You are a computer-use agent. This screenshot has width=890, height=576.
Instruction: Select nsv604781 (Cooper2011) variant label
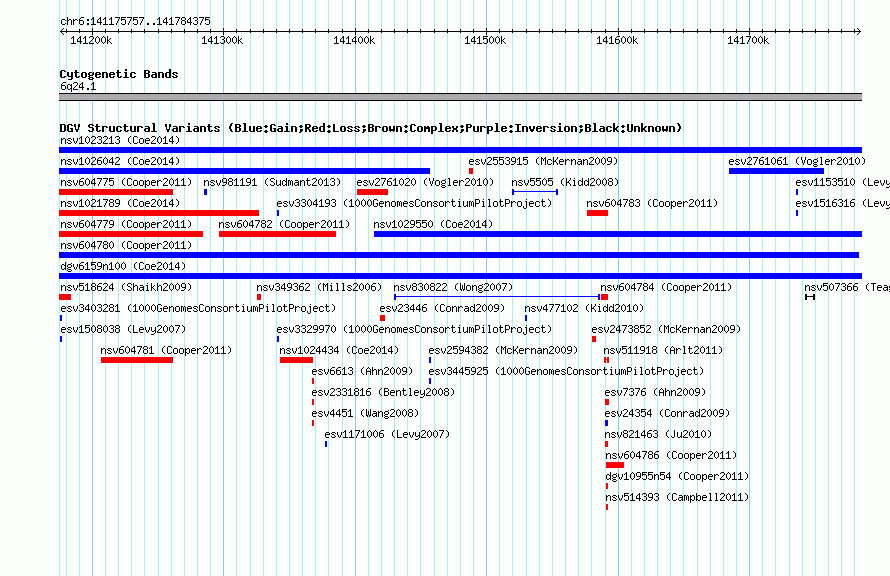coord(166,350)
